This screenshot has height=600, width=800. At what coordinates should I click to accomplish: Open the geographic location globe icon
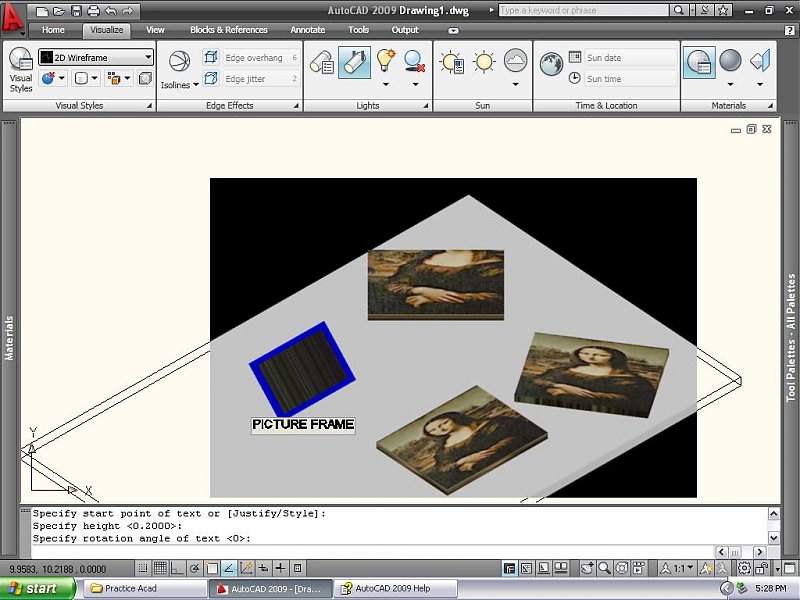[x=551, y=63]
